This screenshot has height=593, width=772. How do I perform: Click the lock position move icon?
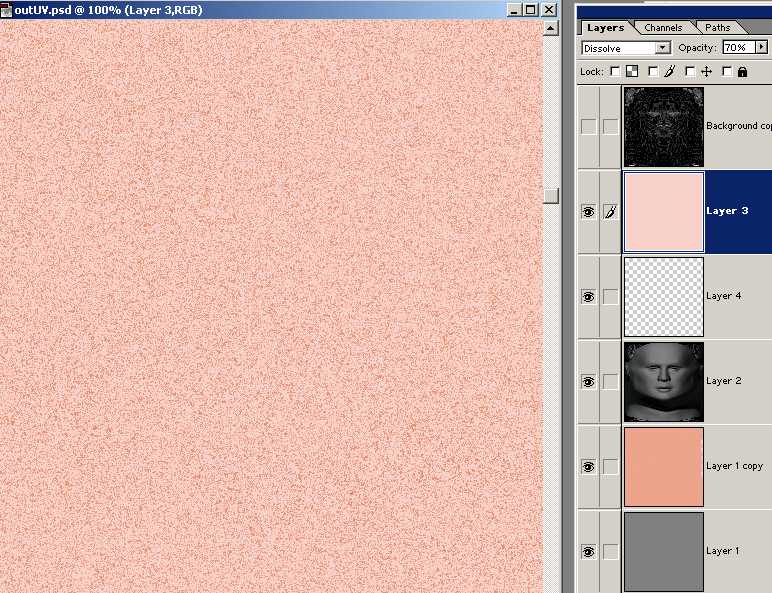[x=707, y=72]
